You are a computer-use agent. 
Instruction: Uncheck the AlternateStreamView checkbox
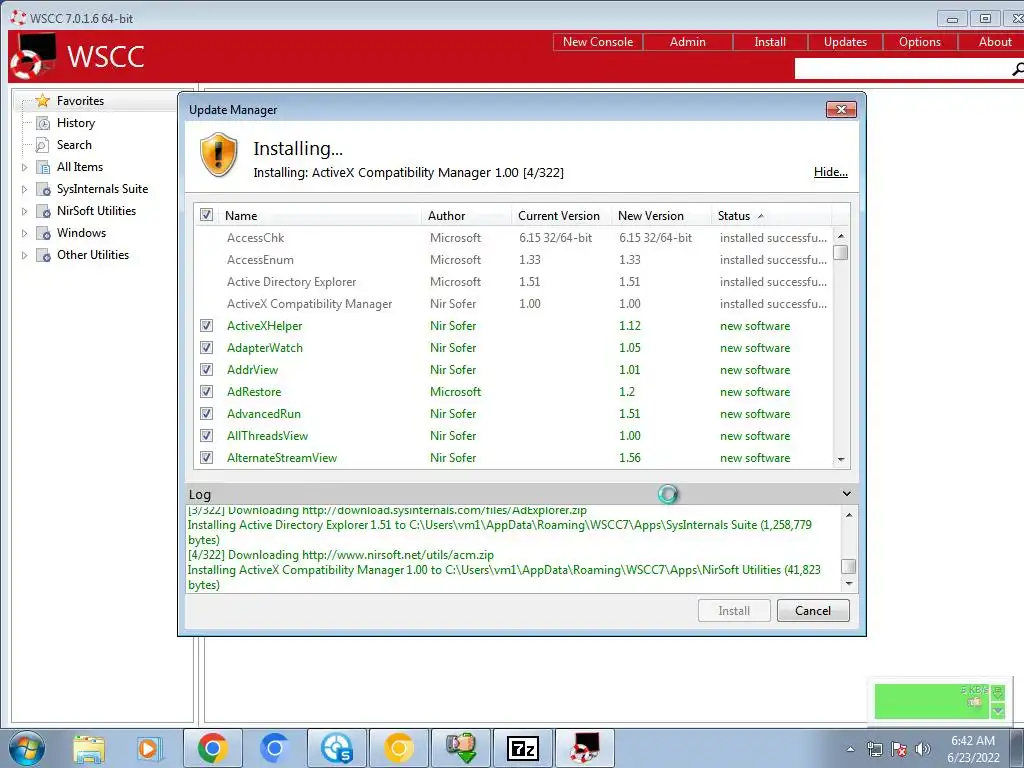tap(206, 458)
